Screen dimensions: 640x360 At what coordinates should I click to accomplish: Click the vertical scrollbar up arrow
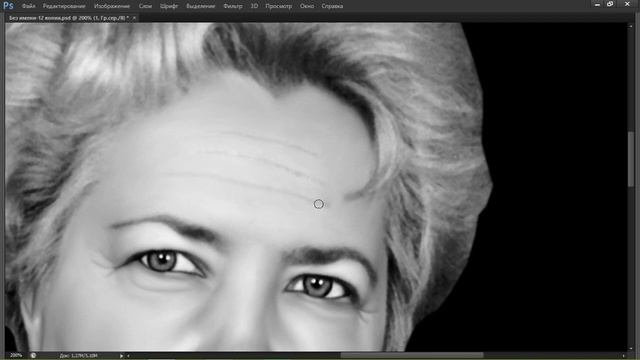[631, 26]
